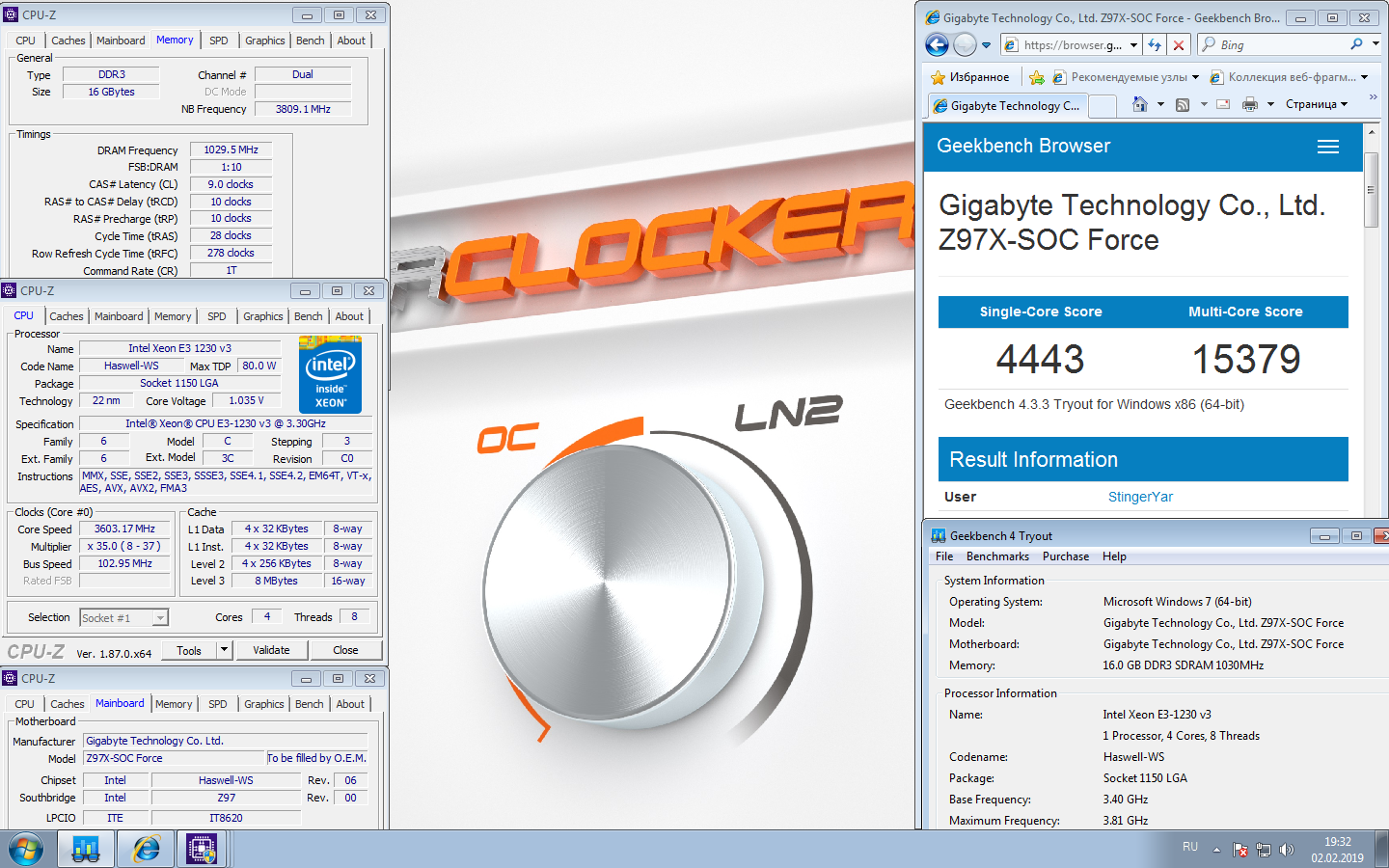
Task: Click the Internet Explorer window title icon
Action: pos(932,17)
